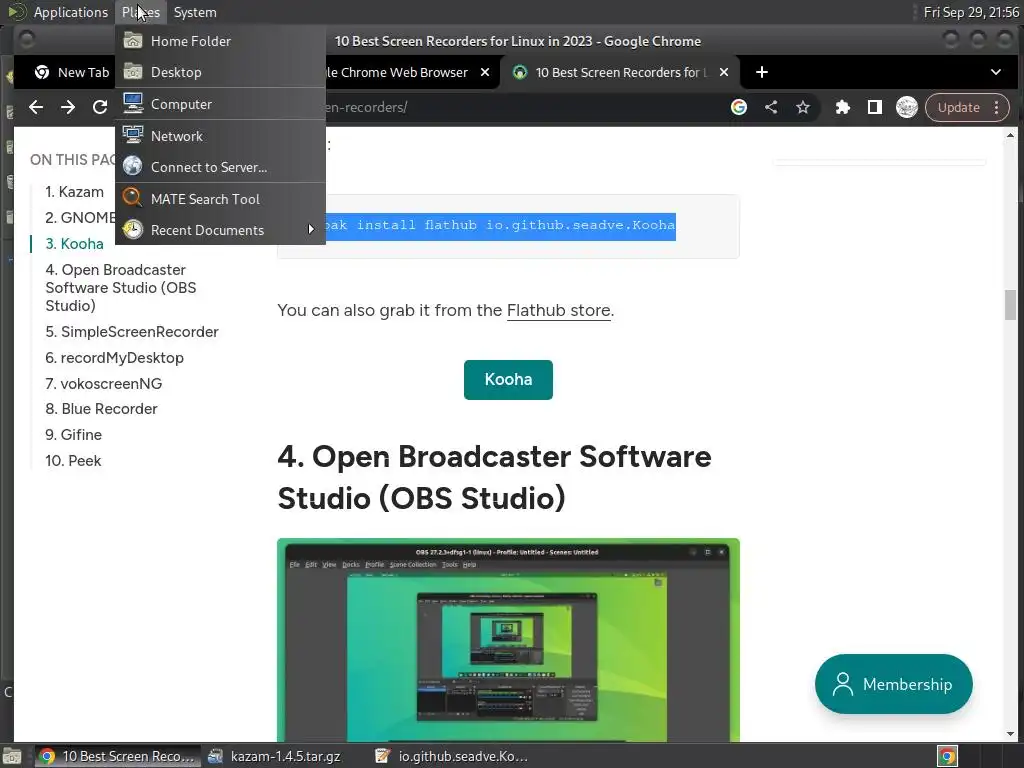Launch MATE Search Tool

click(220, 199)
